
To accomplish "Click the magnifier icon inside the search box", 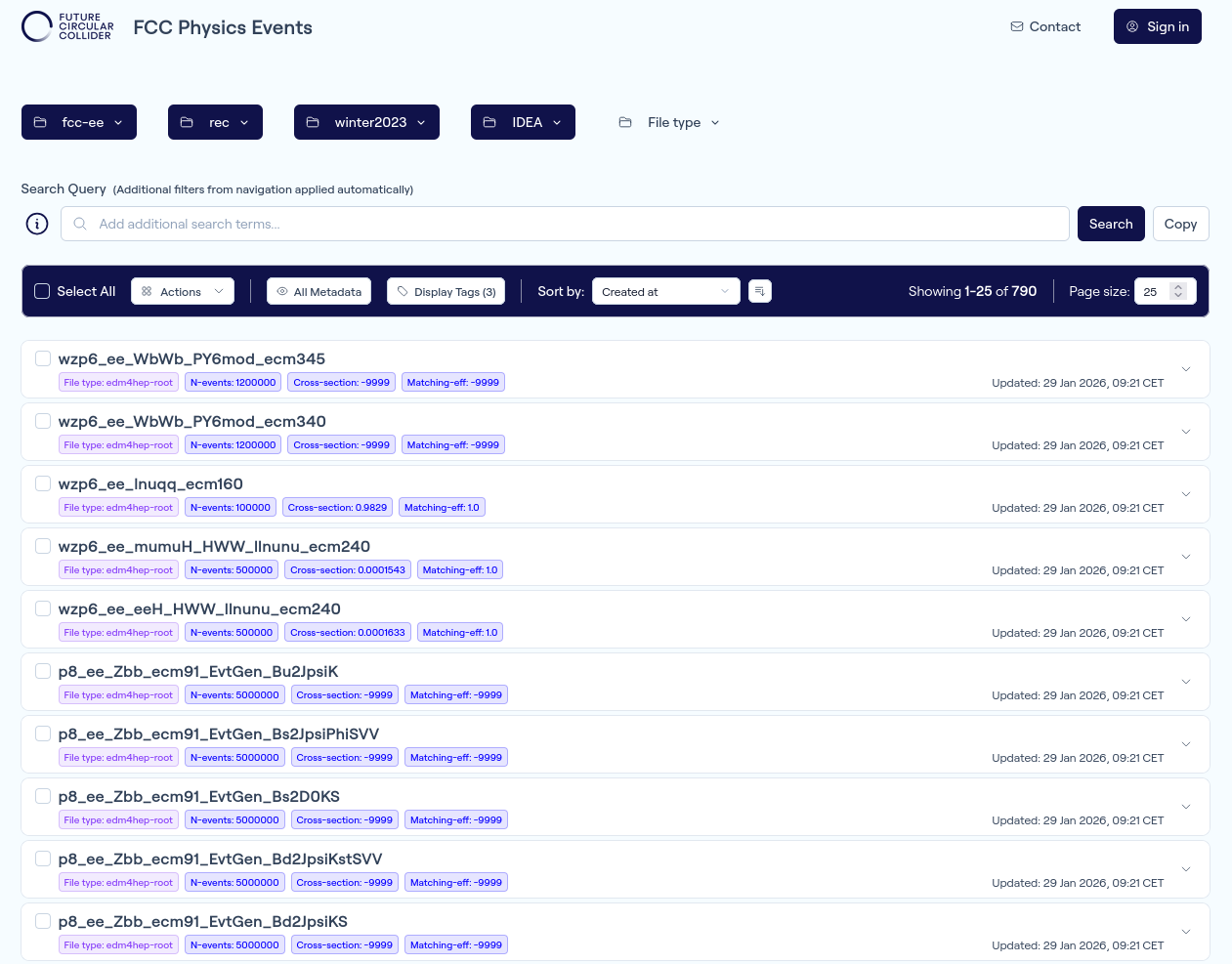I will [x=80, y=224].
